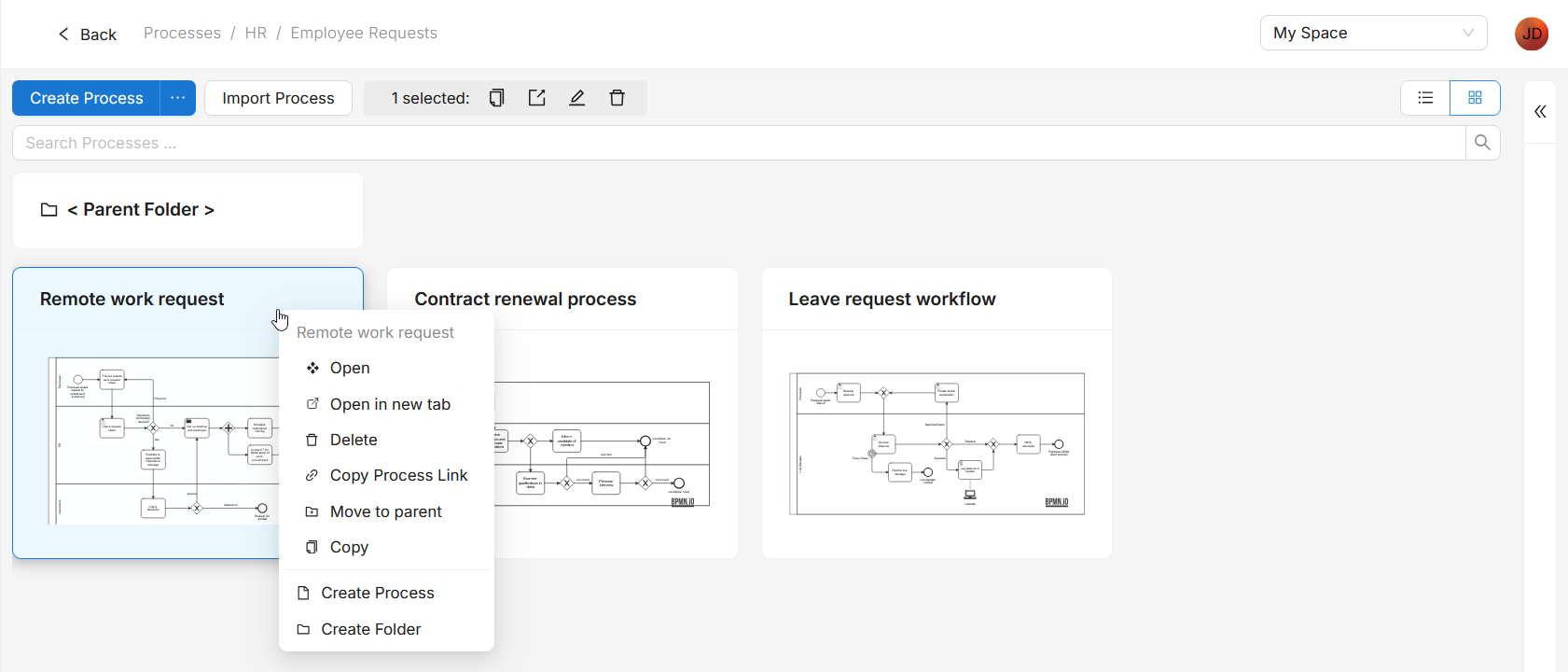The width and height of the screenshot is (1568, 672).
Task: Switch to grid card view
Action: click(1475, 98)
